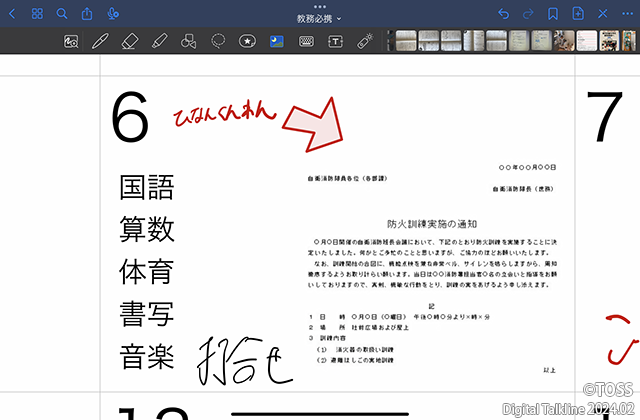640x420 pixels.
Task: Choose the Shapes tool
Action: click(x=188, y=42)
